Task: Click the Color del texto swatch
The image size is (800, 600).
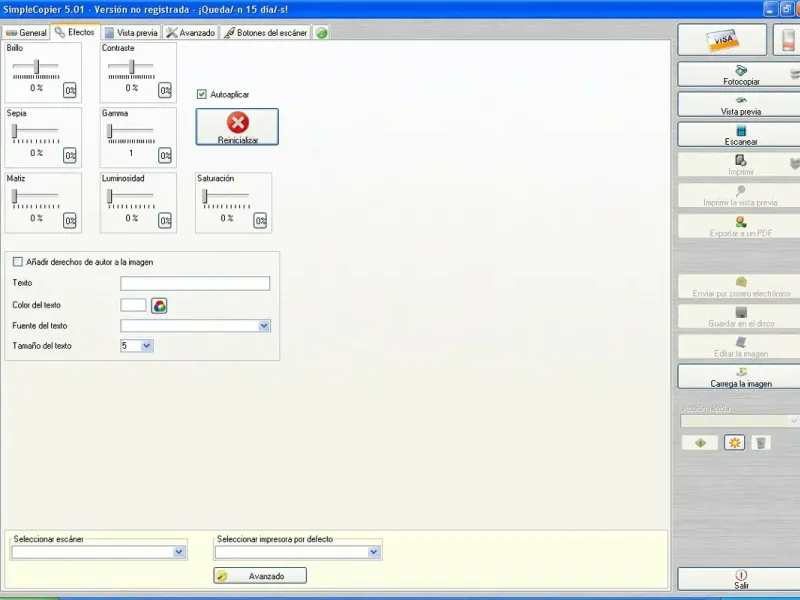Action: pos(133,305)
